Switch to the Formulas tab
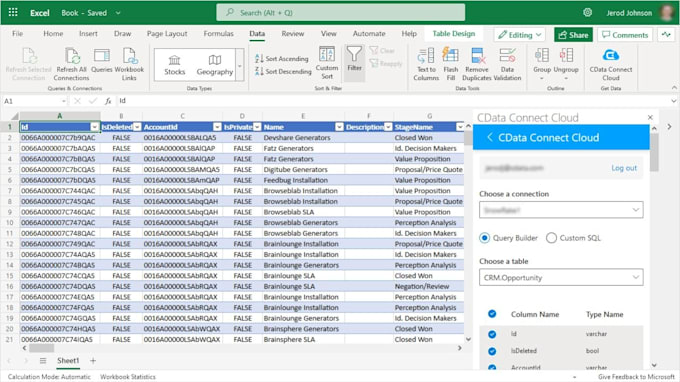 219,33
